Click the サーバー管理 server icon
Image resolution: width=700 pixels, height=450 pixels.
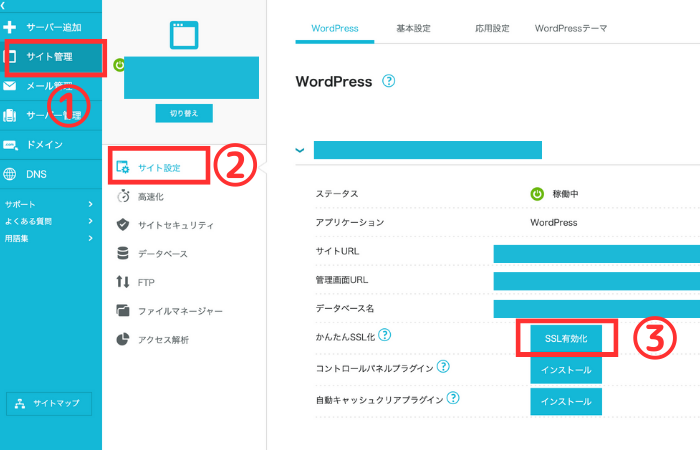click(9, 115)
